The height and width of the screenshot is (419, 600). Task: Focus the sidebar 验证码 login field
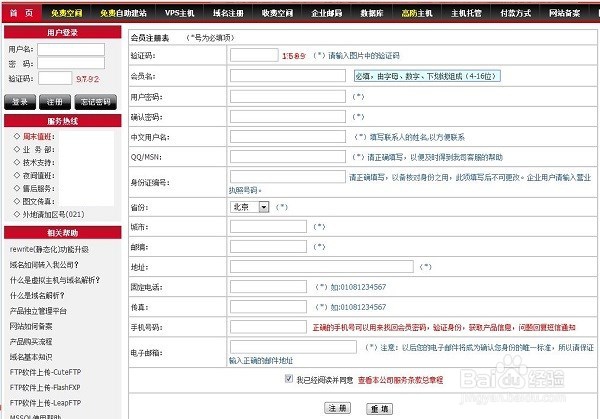pyautogui.click(x=55, y=78)
